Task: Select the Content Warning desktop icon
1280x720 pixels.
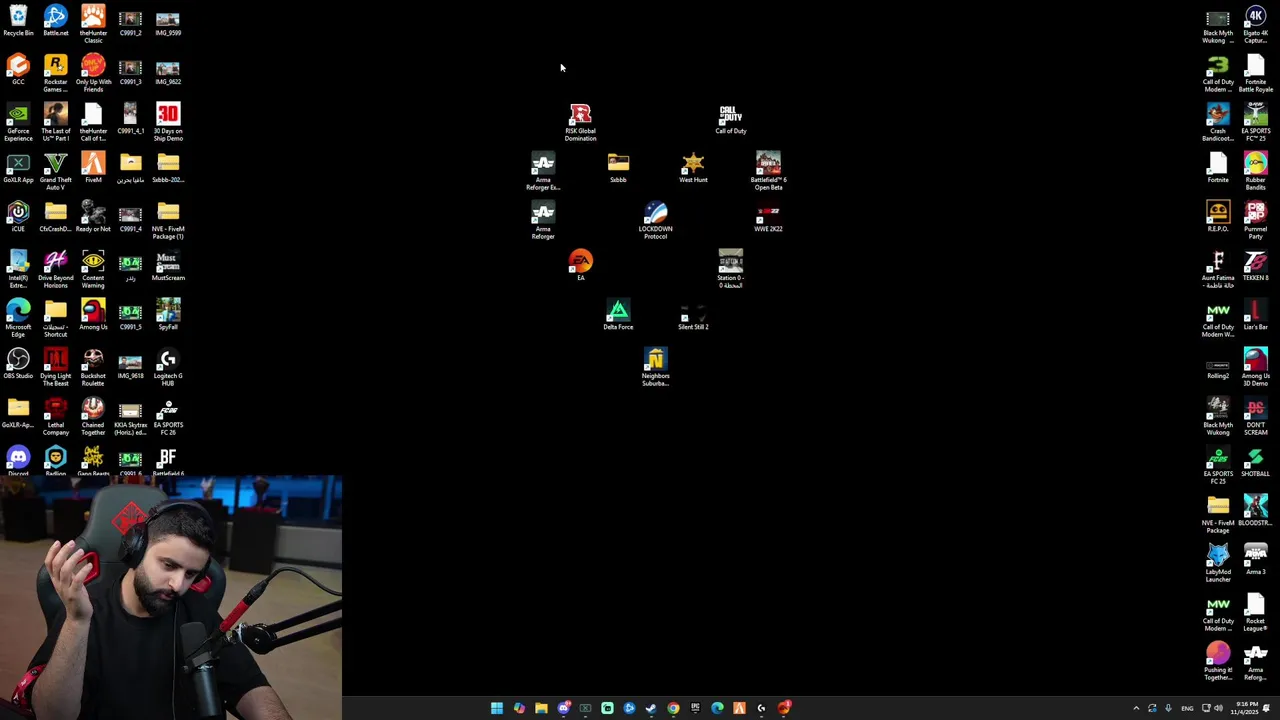Action: 93,269
